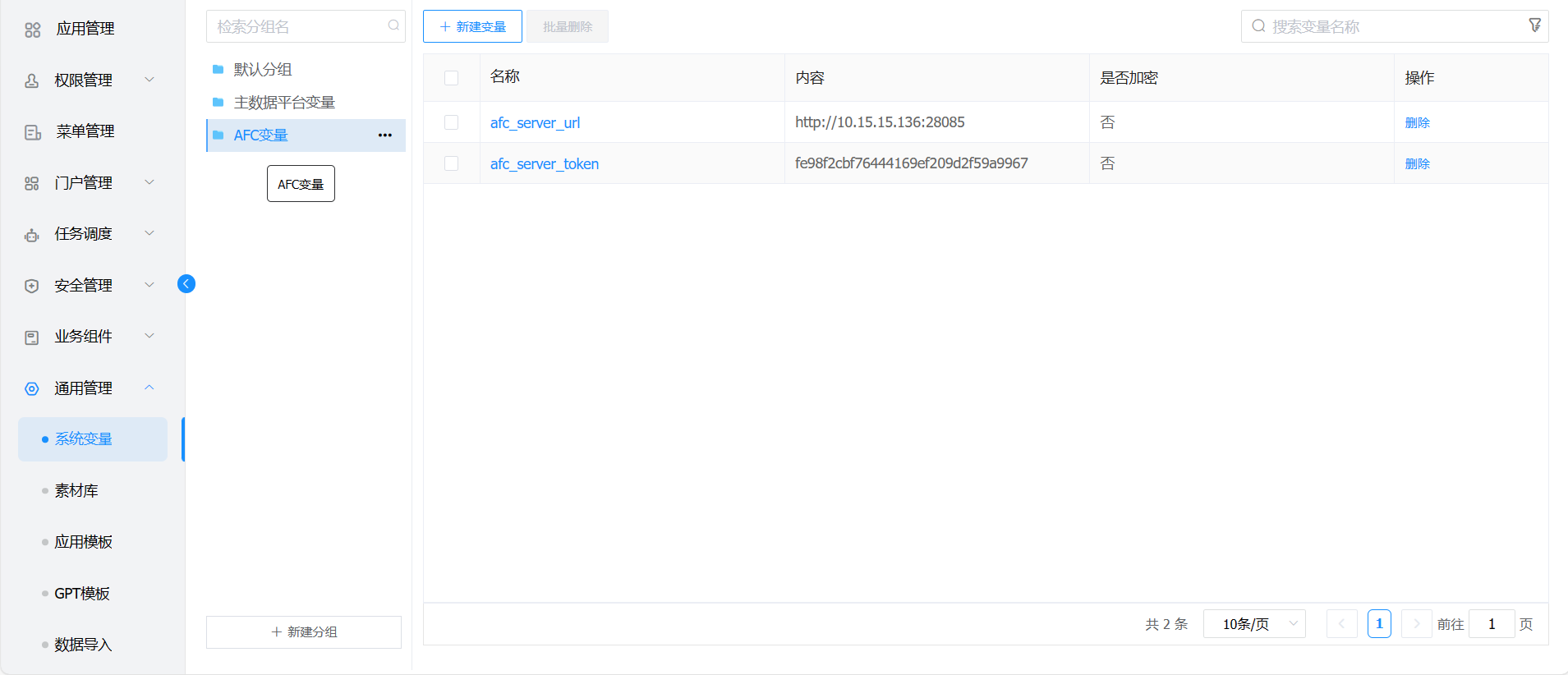
Task: Toggle the select-all checkbox in table header
Action: 451,77
